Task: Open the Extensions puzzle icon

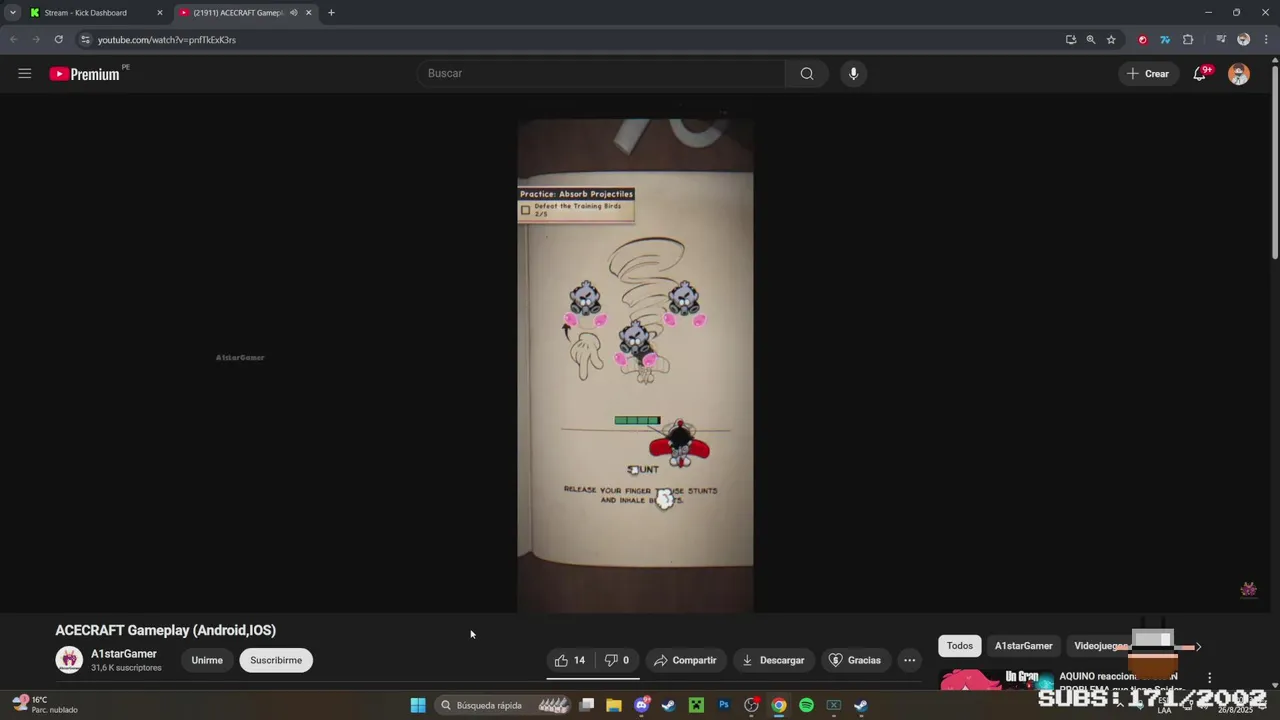Action: tap(1188, 40)
